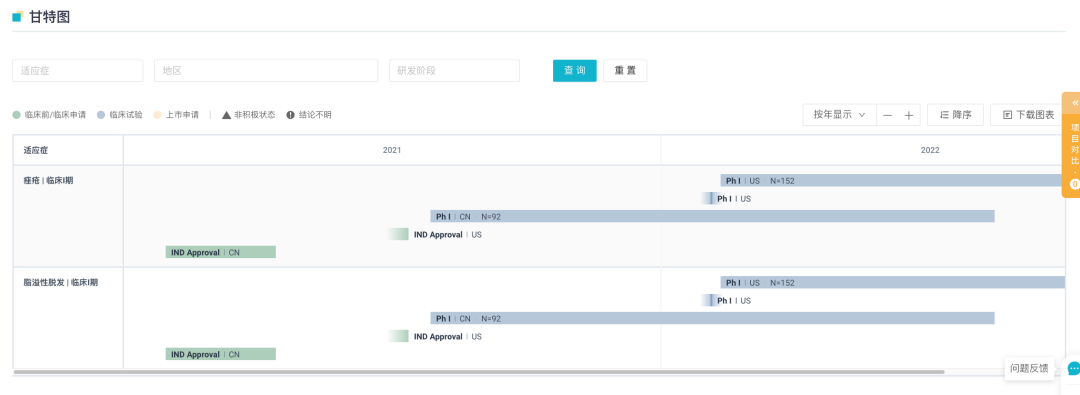Image resolution: width=1080 pixels, height=395 pixels.
Task: Click the comparison count badge 0
Action: pos(1074,184)
